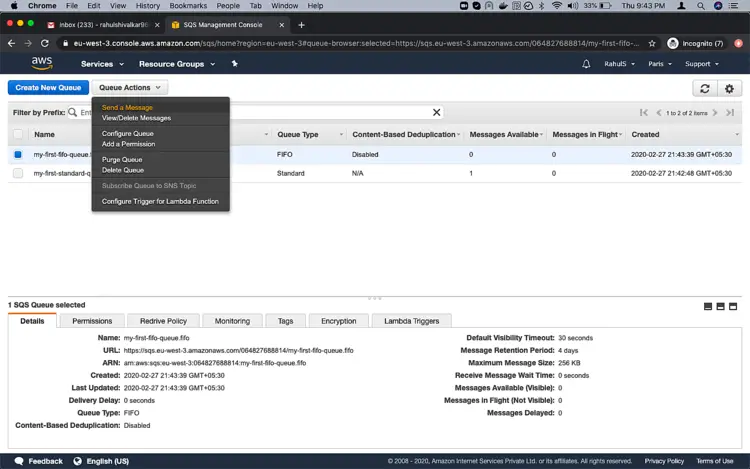750x469 pixels.
Task: Clear the prefix filter with X icon
Action: pyautogui.click(x=436, y=113)
